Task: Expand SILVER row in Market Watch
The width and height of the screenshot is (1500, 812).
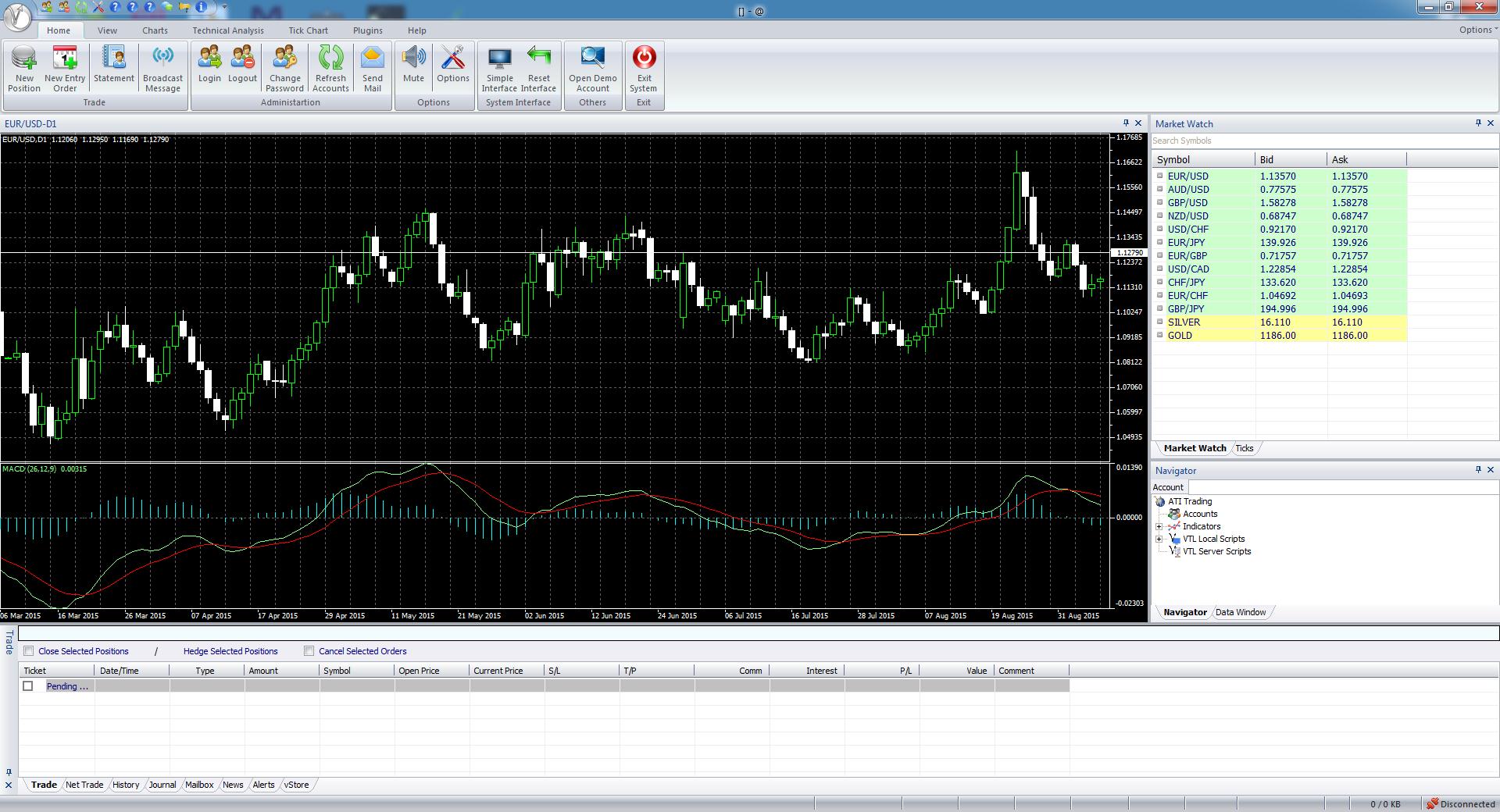Action: pyautogui.click(x=1160, y=322)
